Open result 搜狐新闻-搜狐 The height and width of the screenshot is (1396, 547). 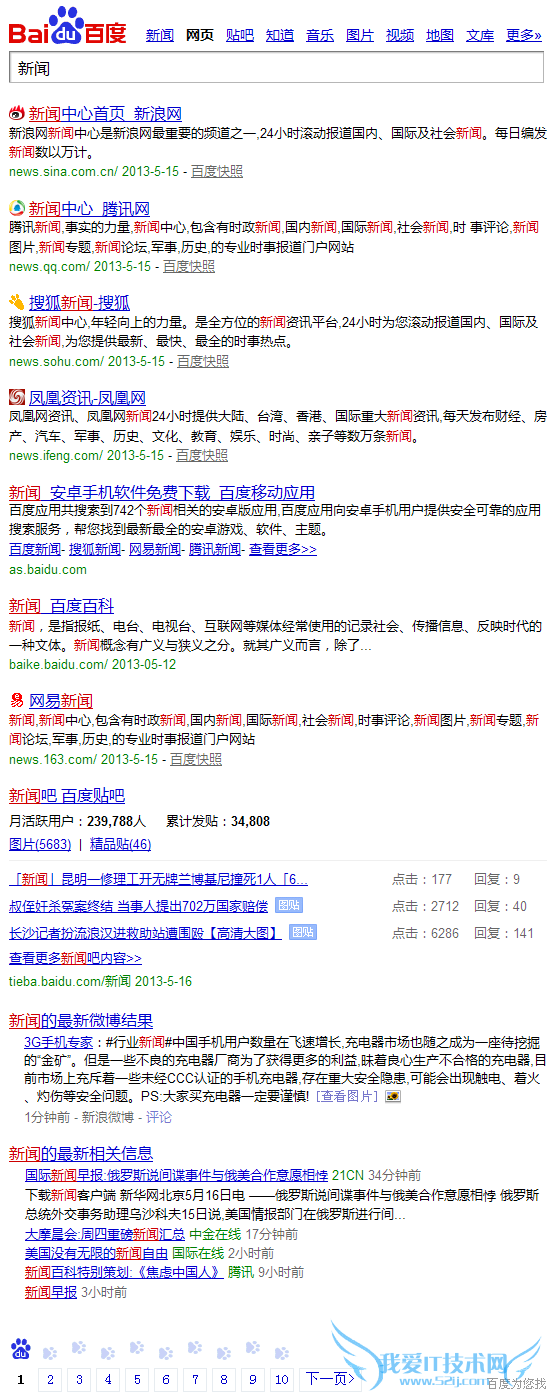pos(79,302)
